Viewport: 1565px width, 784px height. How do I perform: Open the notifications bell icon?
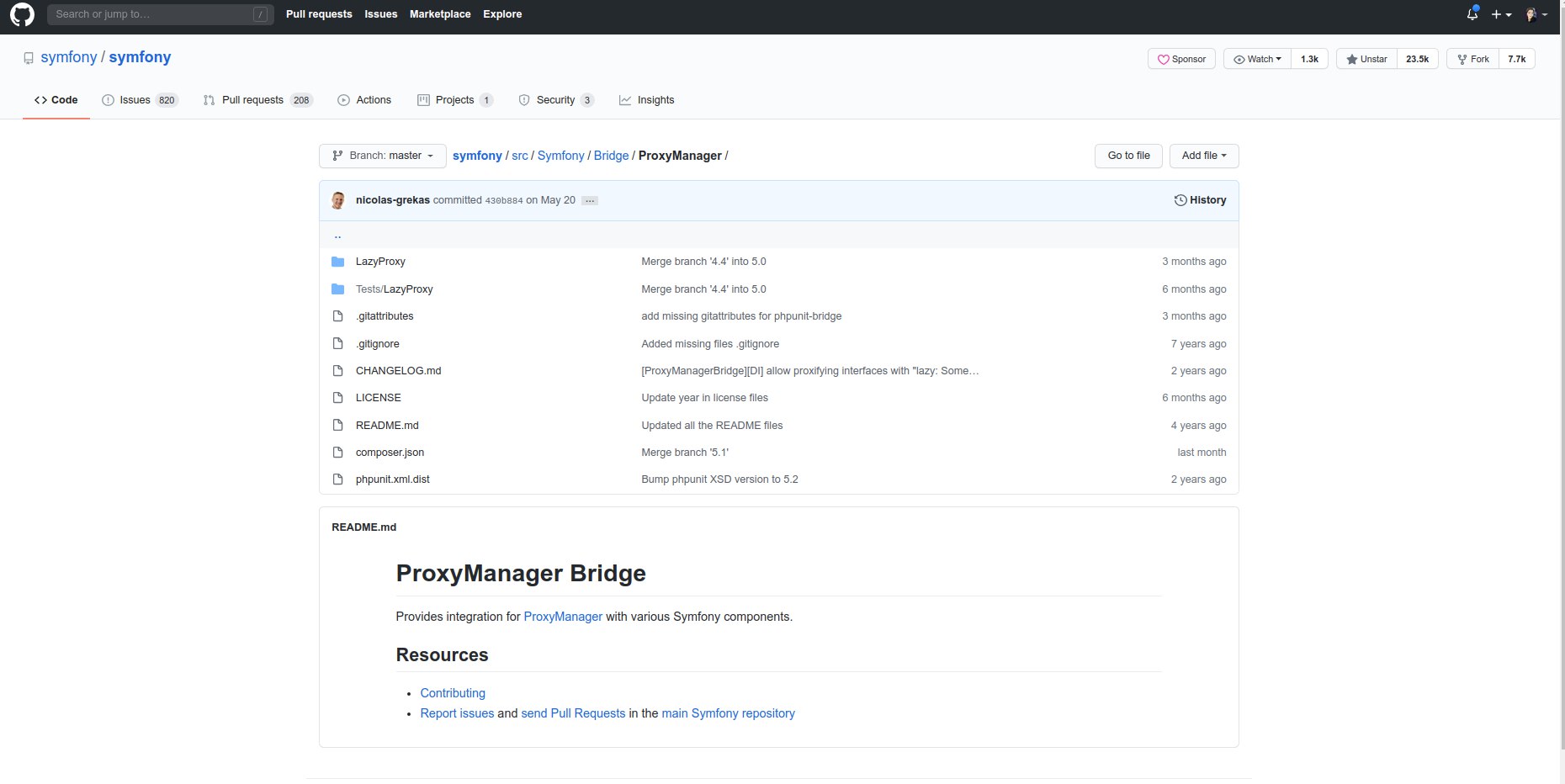(1472, 14)
